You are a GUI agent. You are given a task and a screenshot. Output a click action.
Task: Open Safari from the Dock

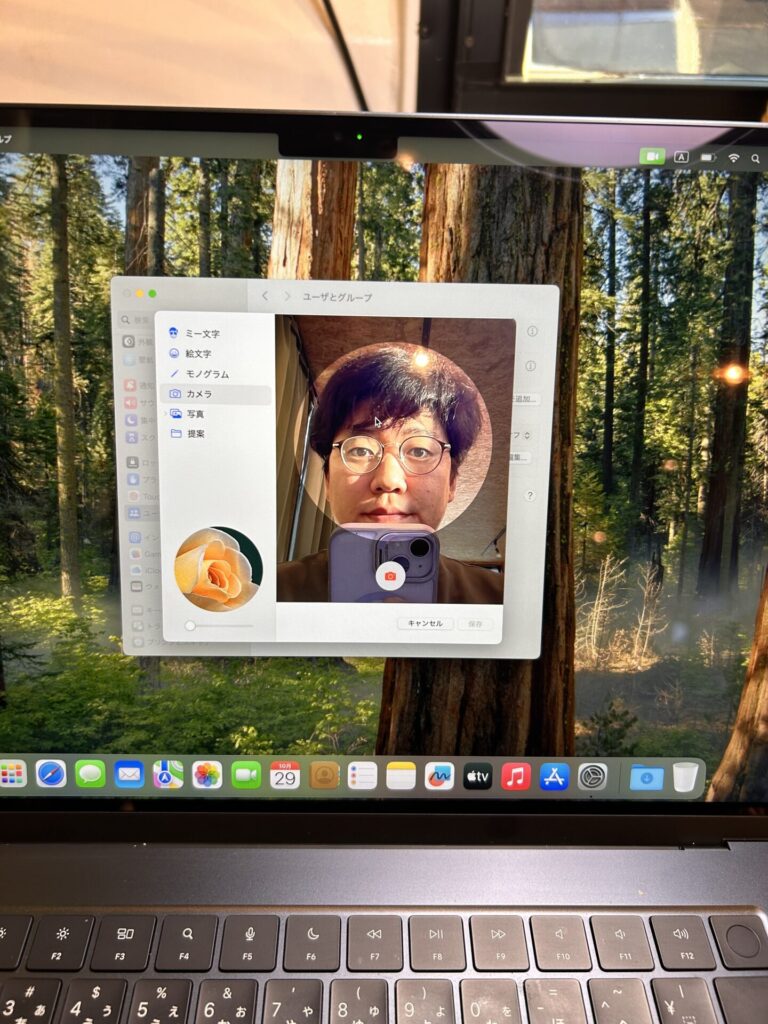point(51,774)
